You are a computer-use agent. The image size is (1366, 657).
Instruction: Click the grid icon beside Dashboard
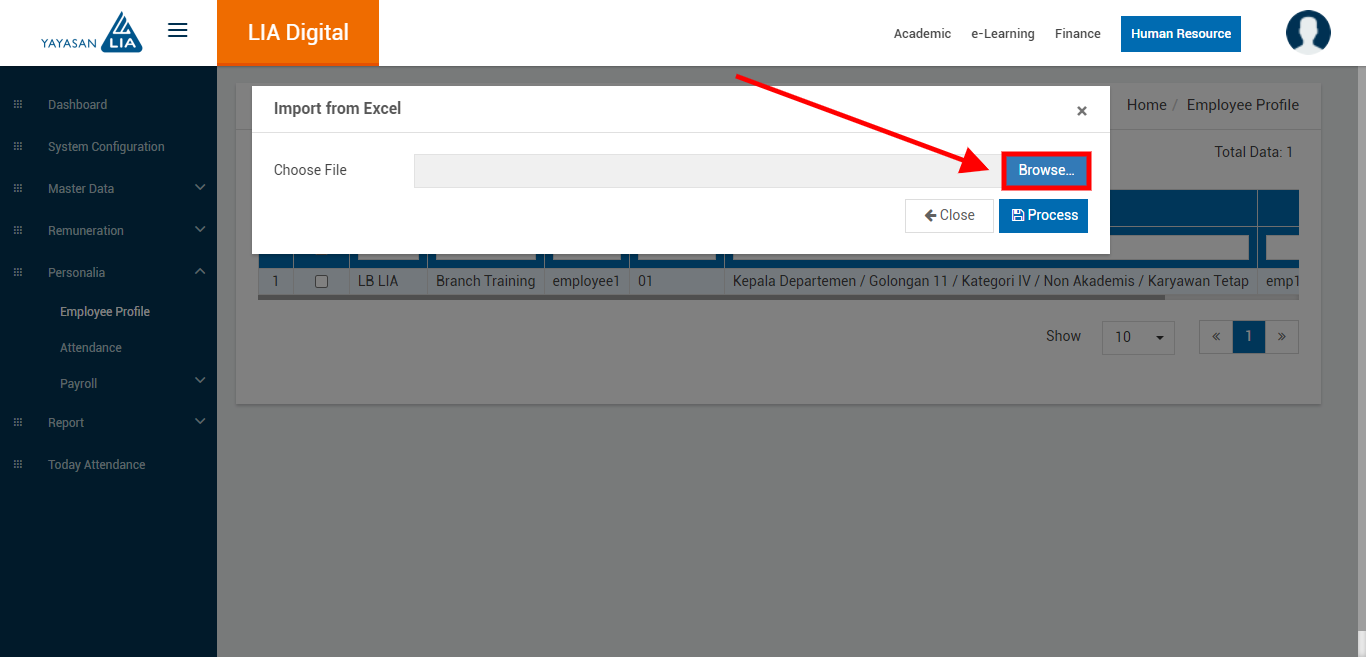[17, 105]
